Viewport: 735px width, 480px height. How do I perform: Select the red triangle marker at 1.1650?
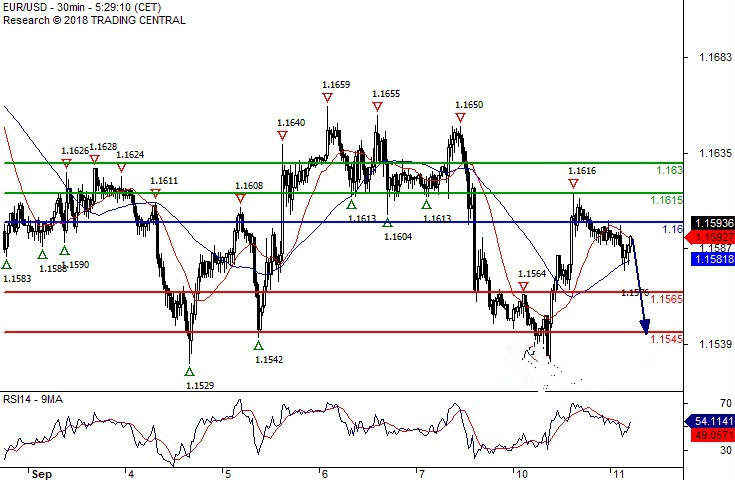click(x=460, y=117)
